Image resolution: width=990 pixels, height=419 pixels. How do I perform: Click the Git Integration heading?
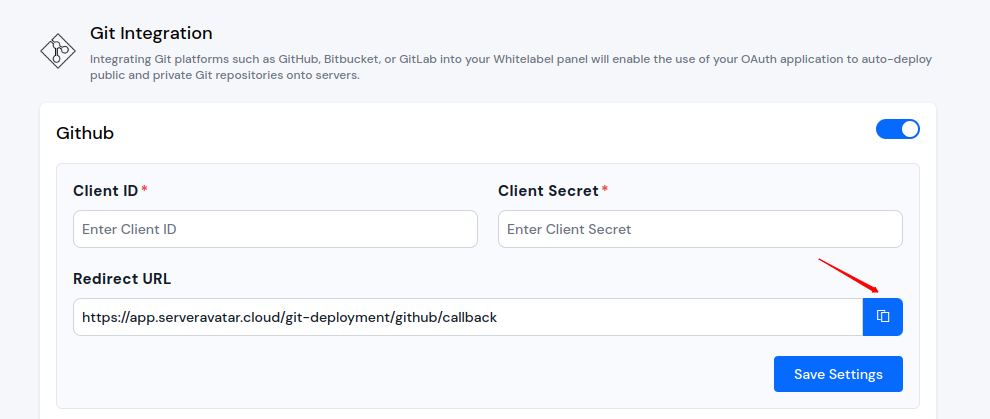tap(151, 33)
